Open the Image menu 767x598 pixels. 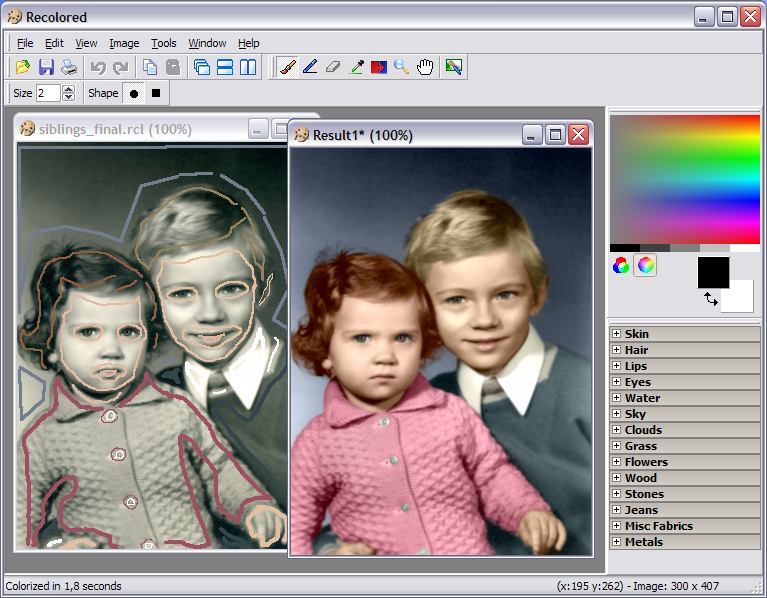point(124,43)
